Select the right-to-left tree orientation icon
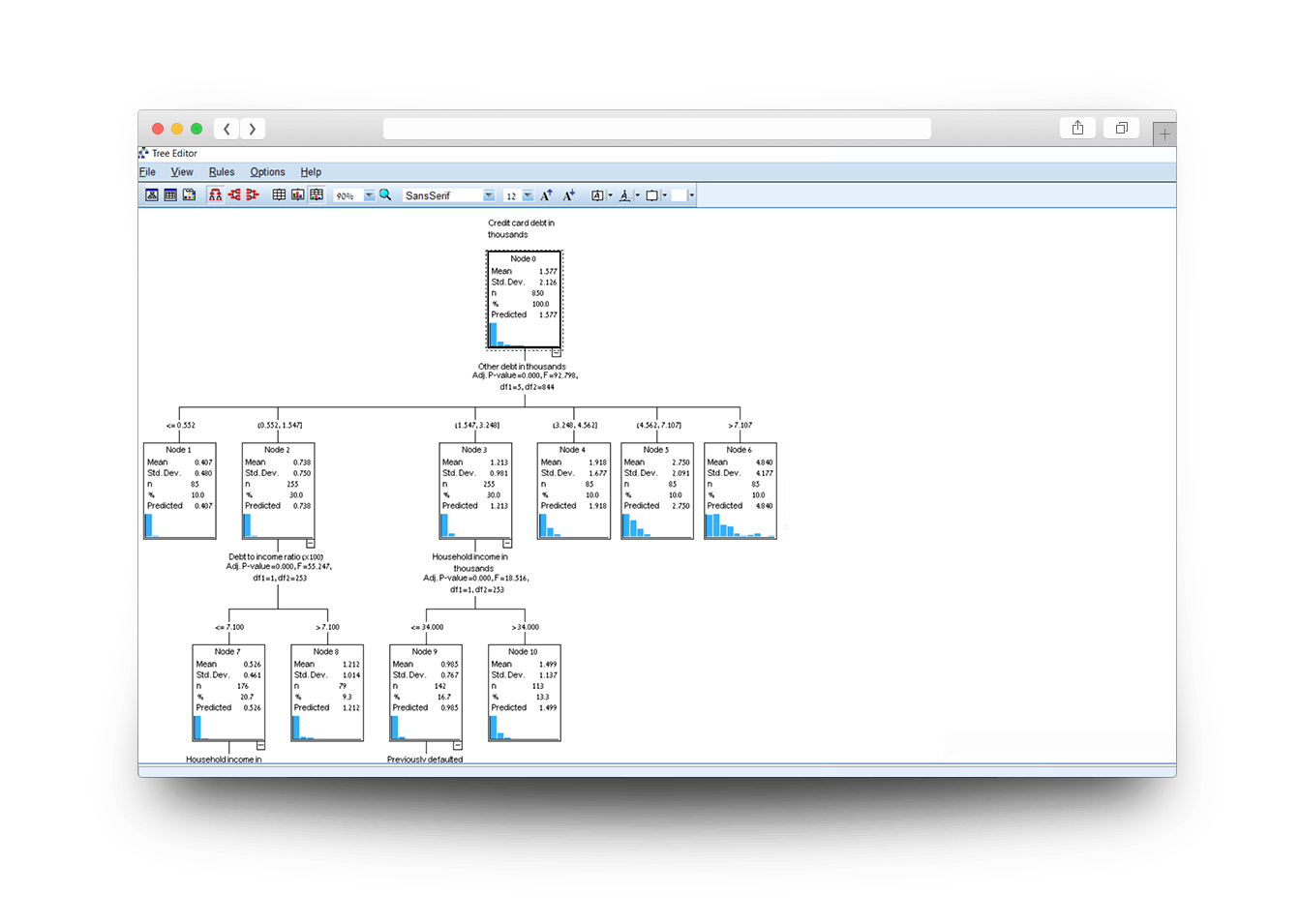1300x924 pixels. (252, 194)
